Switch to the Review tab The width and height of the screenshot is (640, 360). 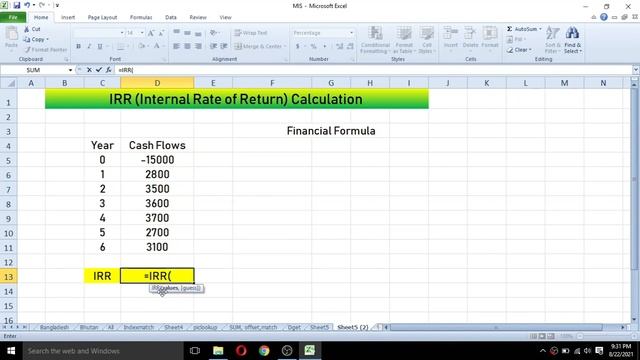click(x=198, y=17)
